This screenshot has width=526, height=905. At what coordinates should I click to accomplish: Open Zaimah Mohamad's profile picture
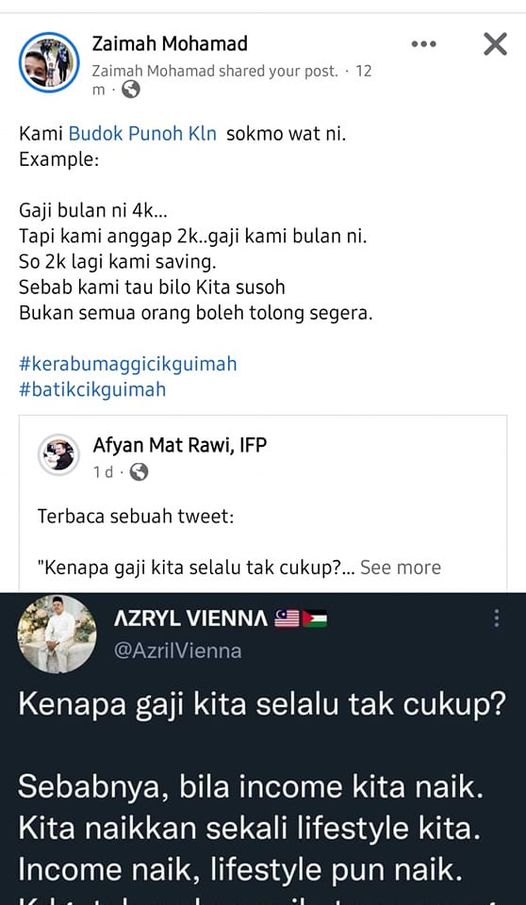pyautogui.click(x=49, y=62)
